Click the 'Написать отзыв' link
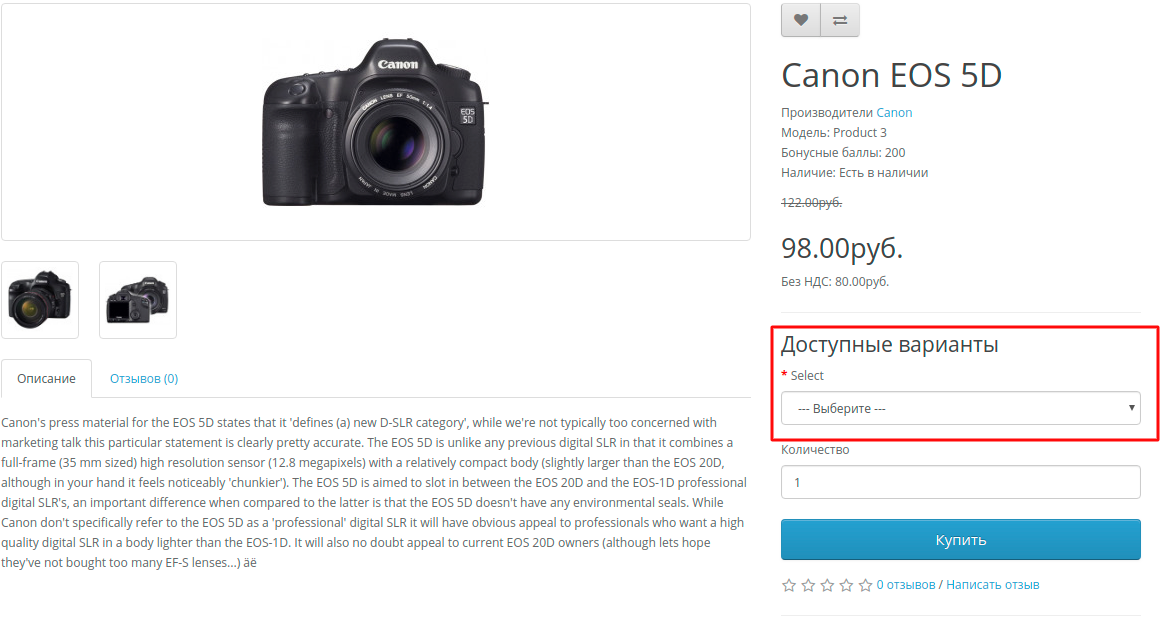 (x=992, y=585)
